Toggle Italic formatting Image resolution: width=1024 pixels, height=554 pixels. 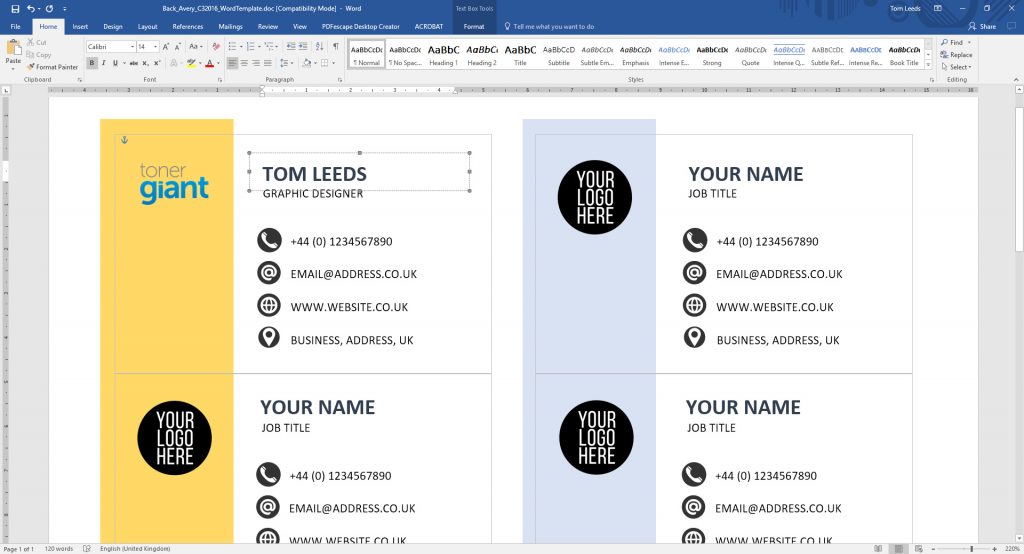103,63
